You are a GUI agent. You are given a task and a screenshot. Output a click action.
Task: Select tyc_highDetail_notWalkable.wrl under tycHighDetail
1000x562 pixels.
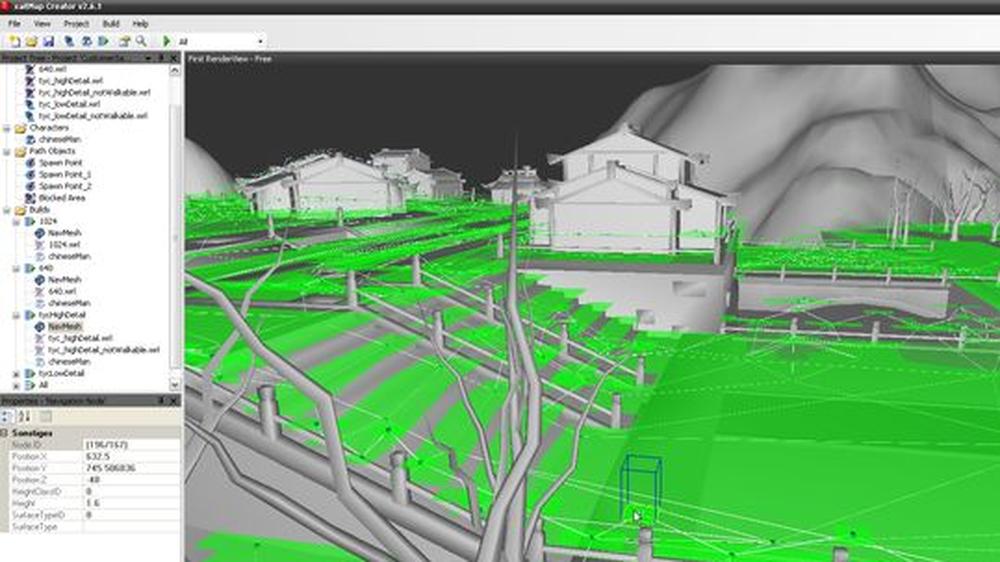(x=104, y=350)
